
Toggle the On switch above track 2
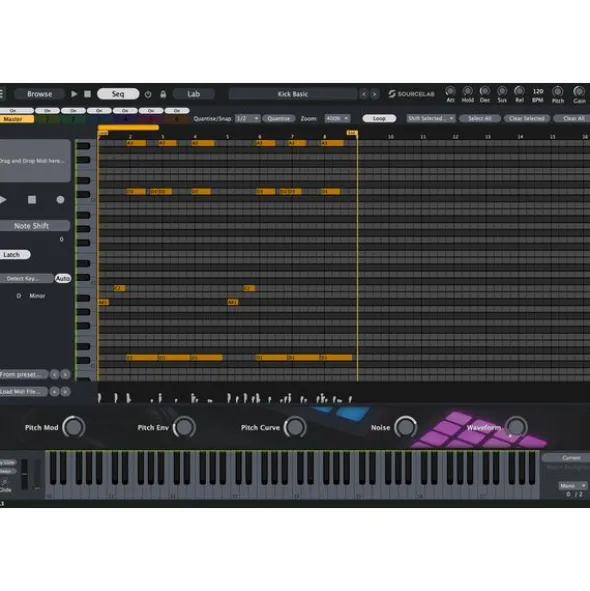73,110
